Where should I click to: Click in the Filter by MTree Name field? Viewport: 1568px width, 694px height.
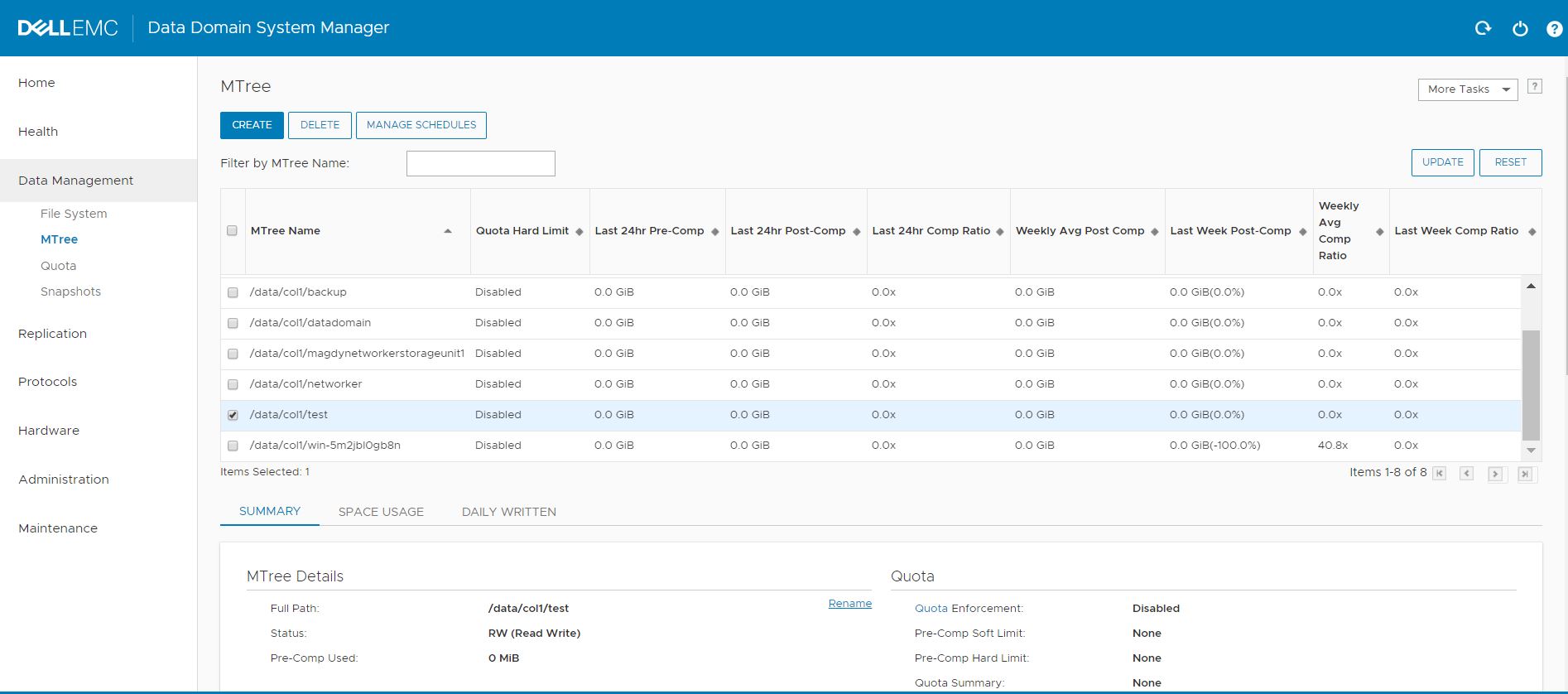coord(480,163)
